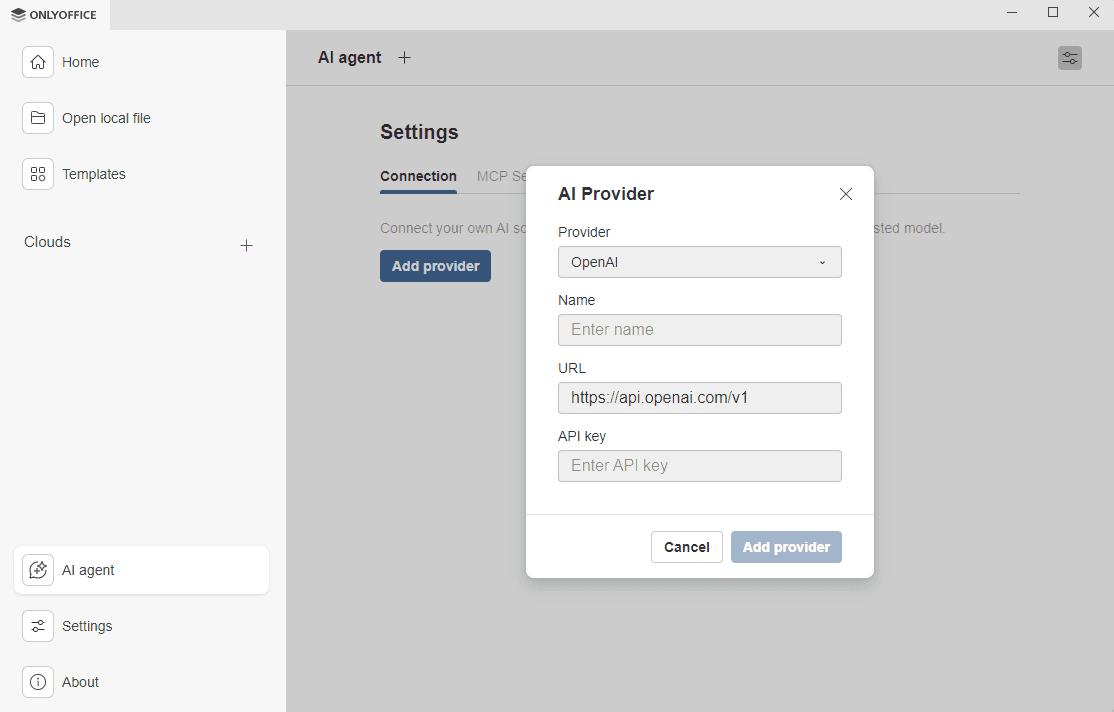Switch to the MCP Servers tab
The image size is (1114, 712).
coord(502,176)
